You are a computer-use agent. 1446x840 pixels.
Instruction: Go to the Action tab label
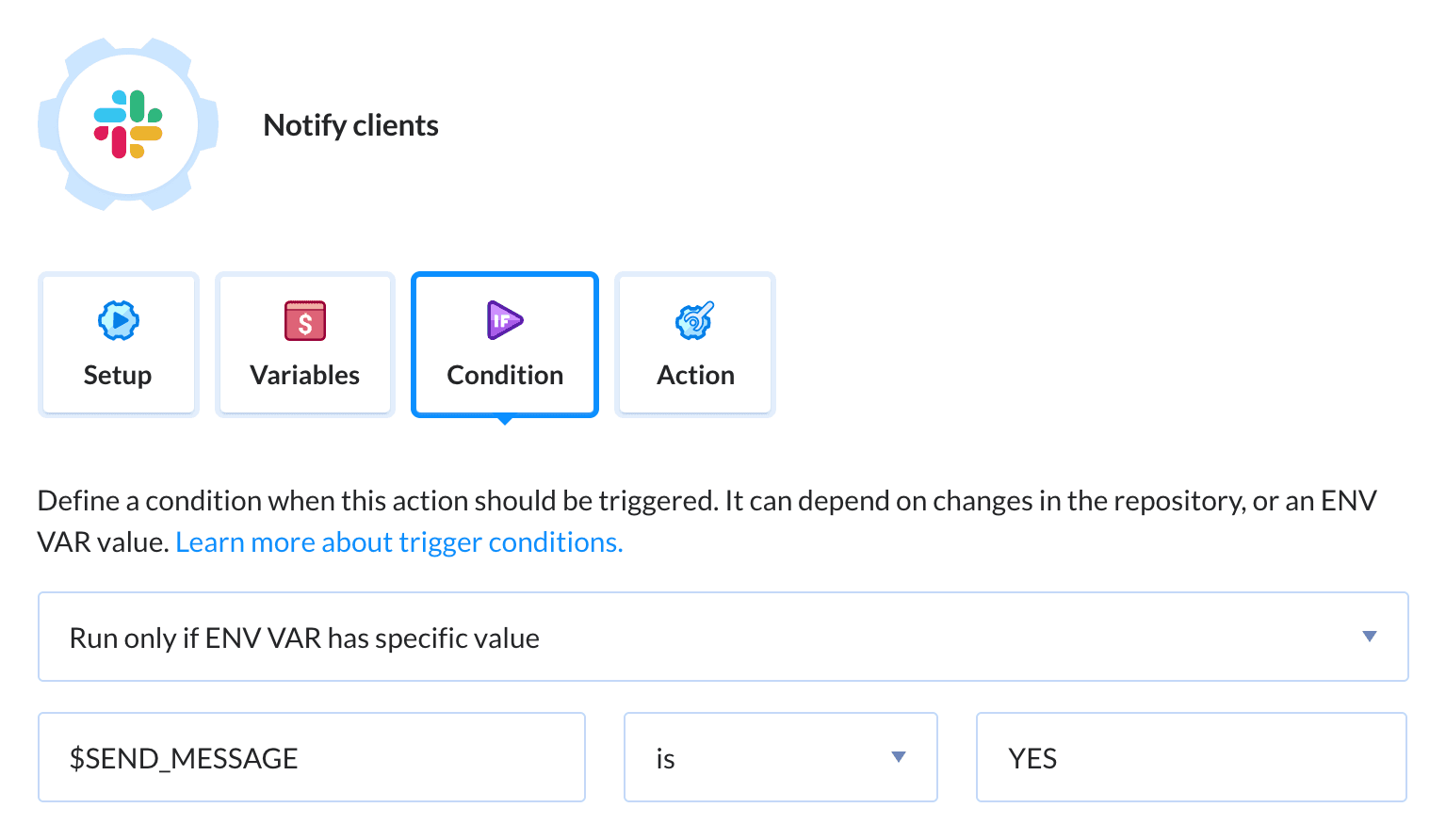[695, 376]
